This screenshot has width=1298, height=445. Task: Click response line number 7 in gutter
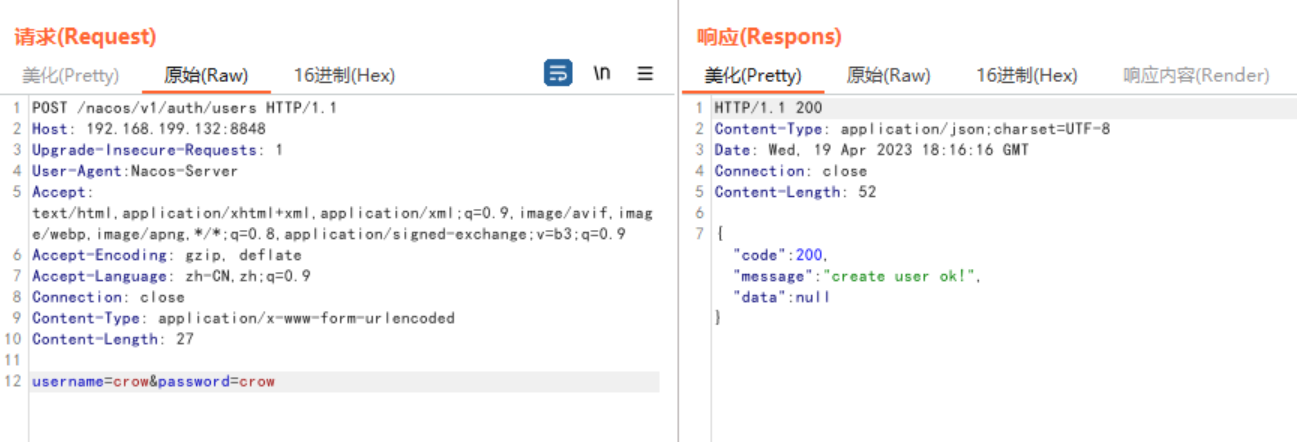(x=699, y=234)
